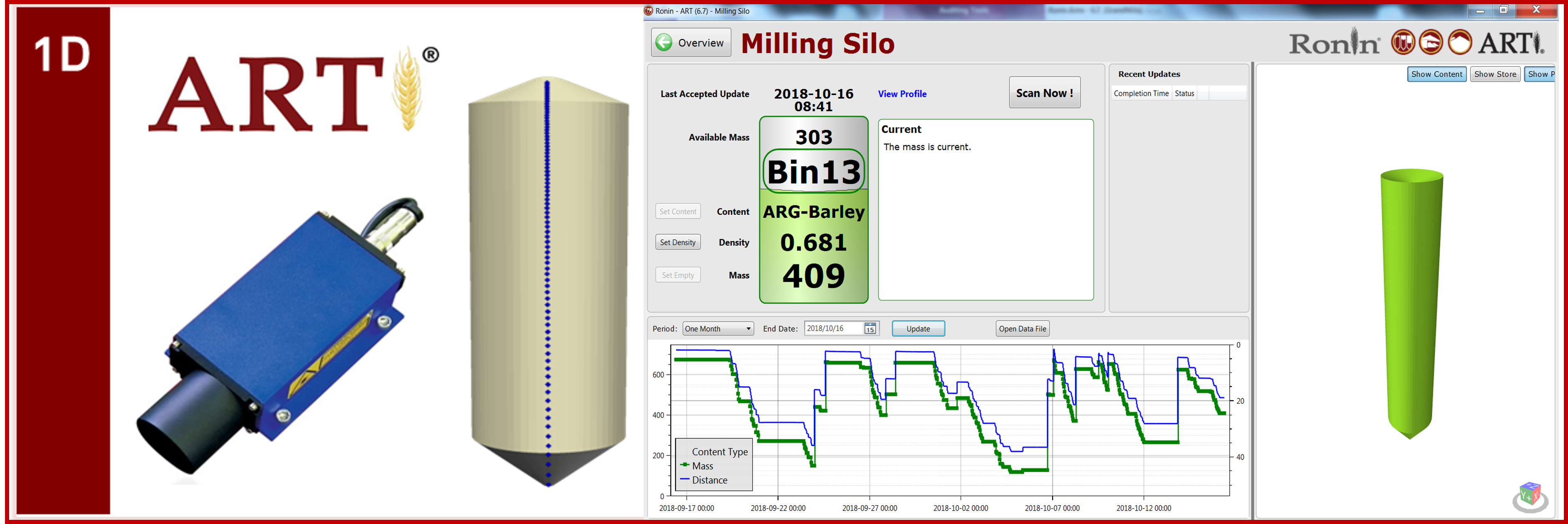Click the Set Content button

pos(677,211)
